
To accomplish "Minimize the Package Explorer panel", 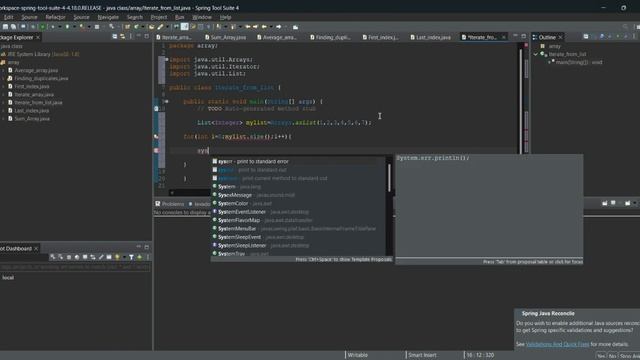I will (139, 37).
